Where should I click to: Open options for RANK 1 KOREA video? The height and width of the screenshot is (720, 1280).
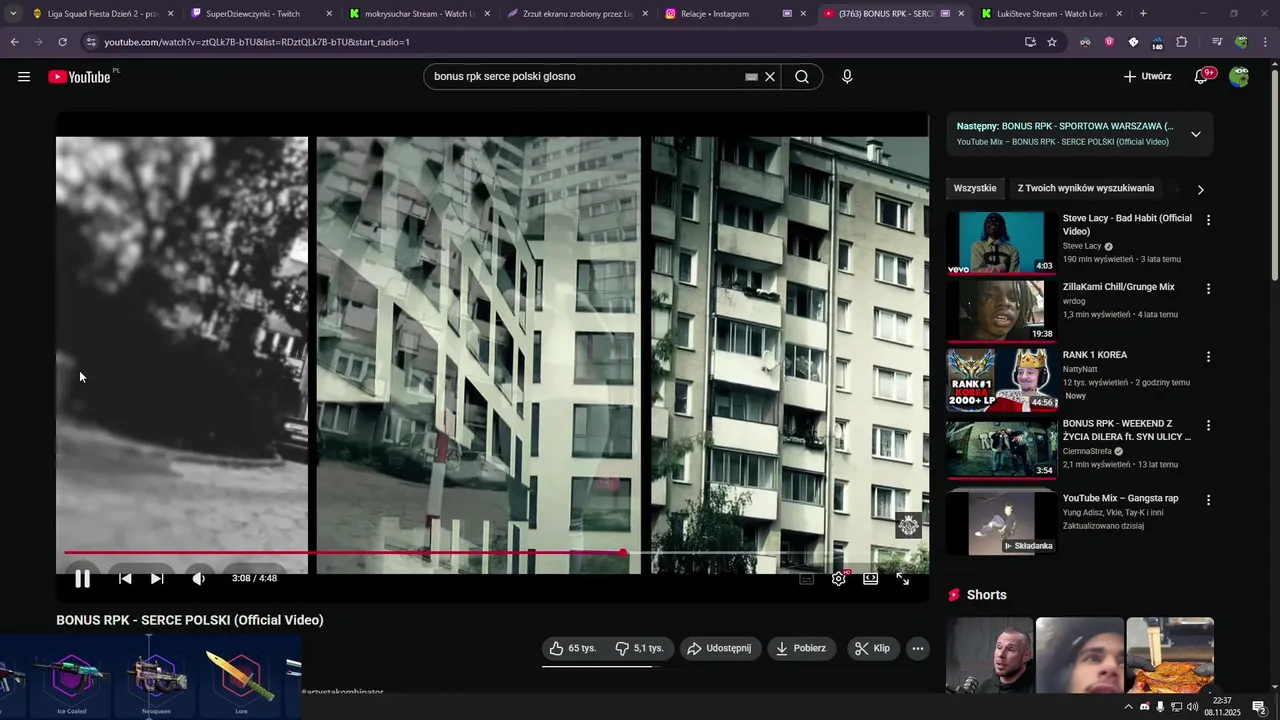[x=1208, y=356]
